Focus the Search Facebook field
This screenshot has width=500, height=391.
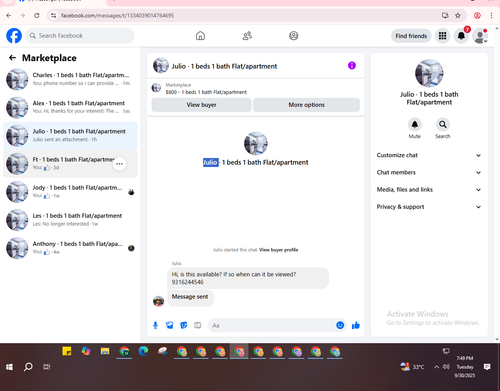point(80,36)
